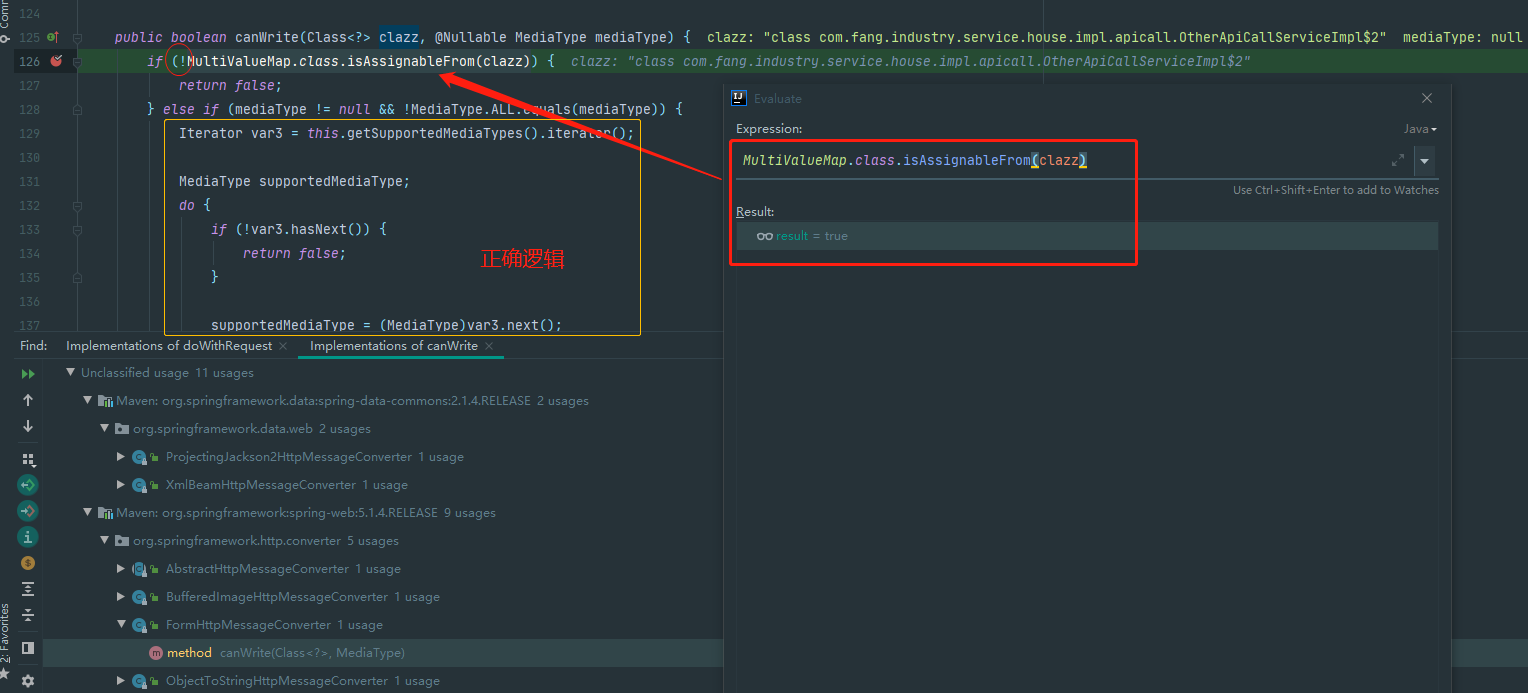Click the Collapse All icon in Find panel
This screenshot has width=1528, height=693.
[28, 615]
